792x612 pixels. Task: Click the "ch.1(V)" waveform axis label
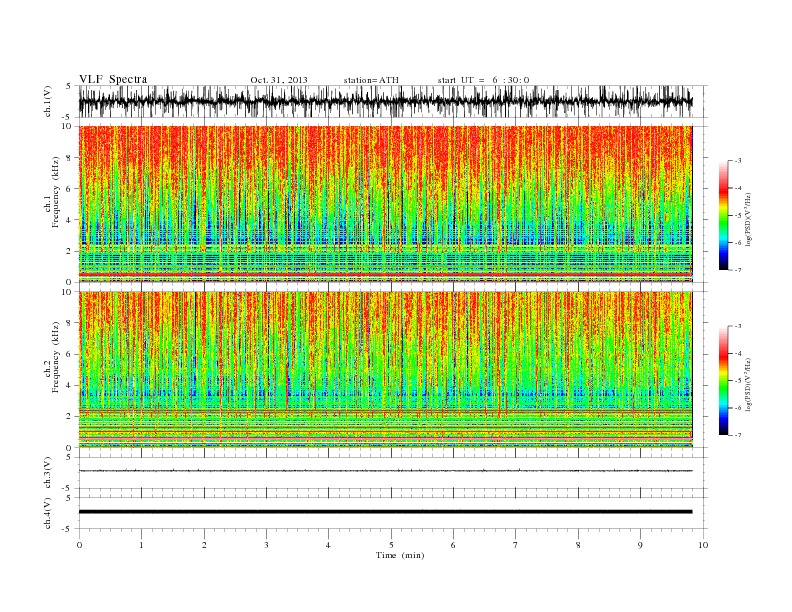(x=47, y=101)
